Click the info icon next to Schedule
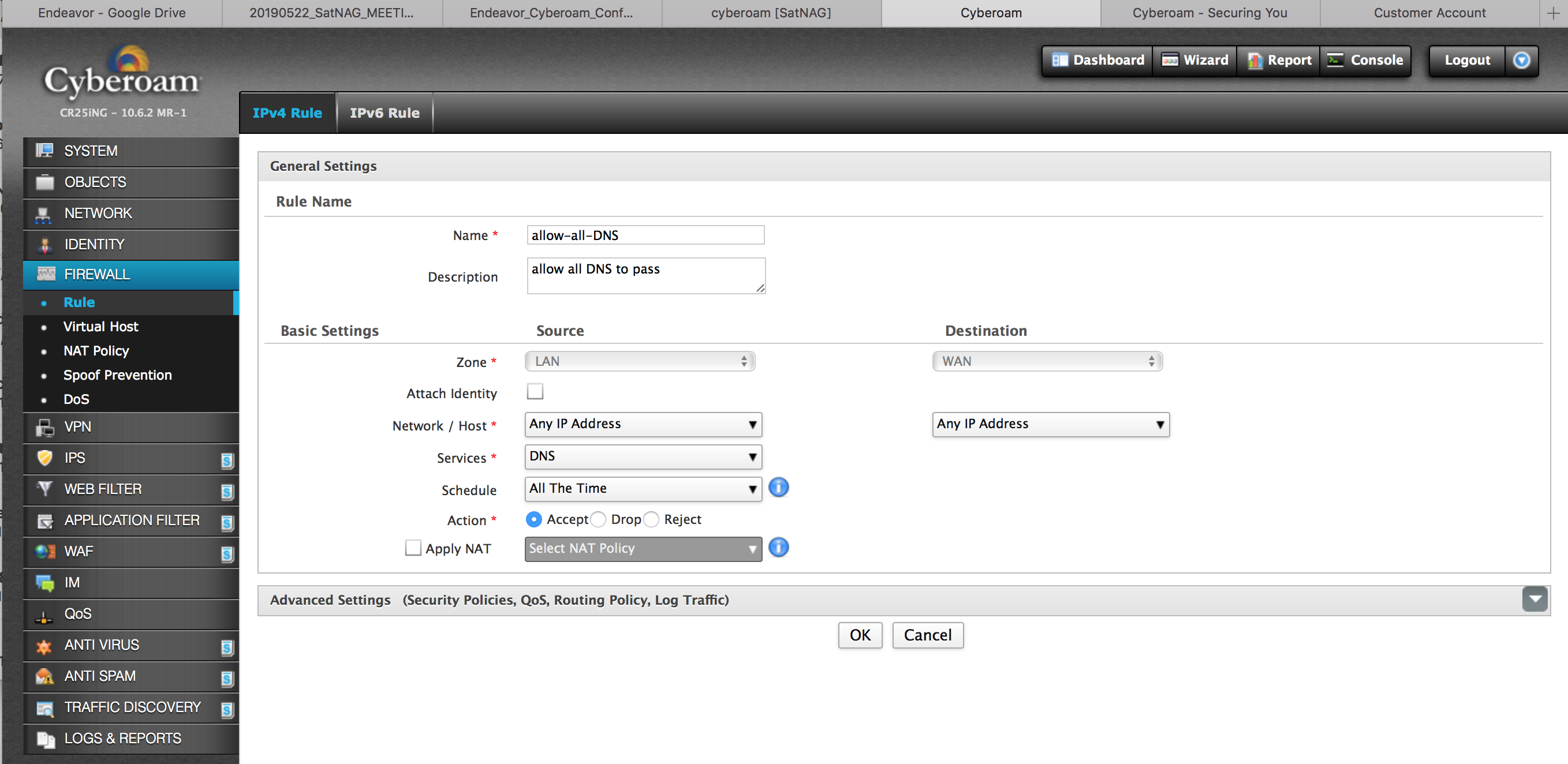The width and height of the screenshot is (1568, 764). 778,487
